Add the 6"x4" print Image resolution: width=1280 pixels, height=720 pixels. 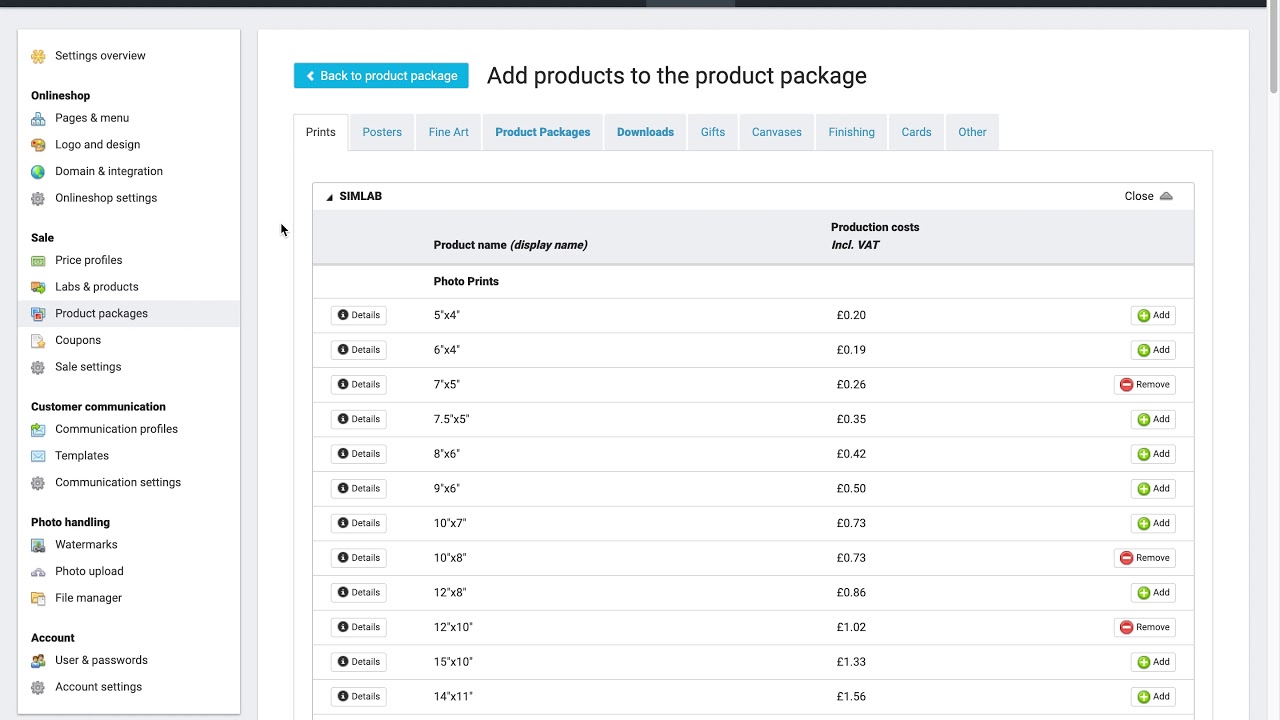coord(1153,350)
